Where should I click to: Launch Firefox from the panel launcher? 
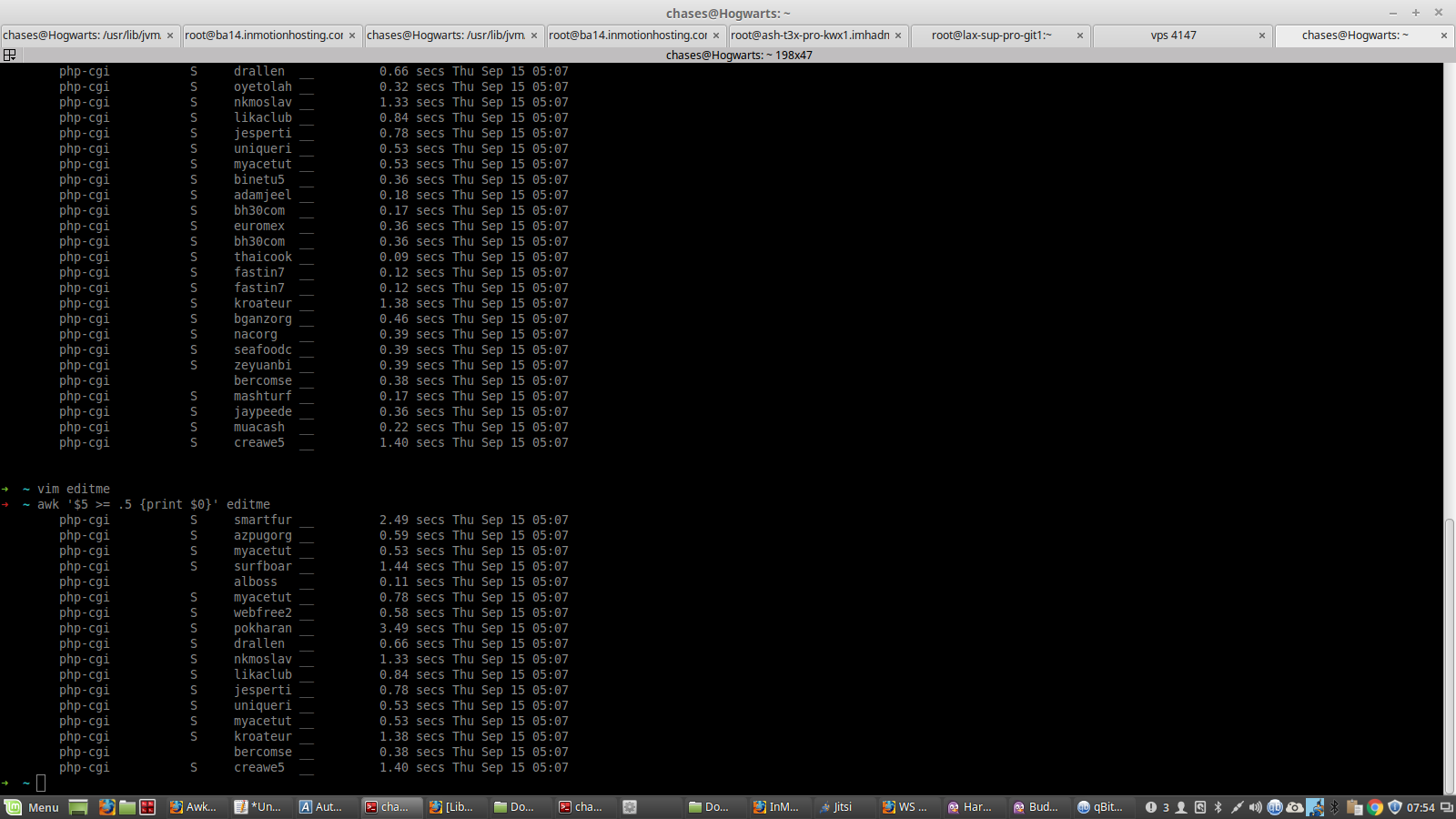coord(106,807)
